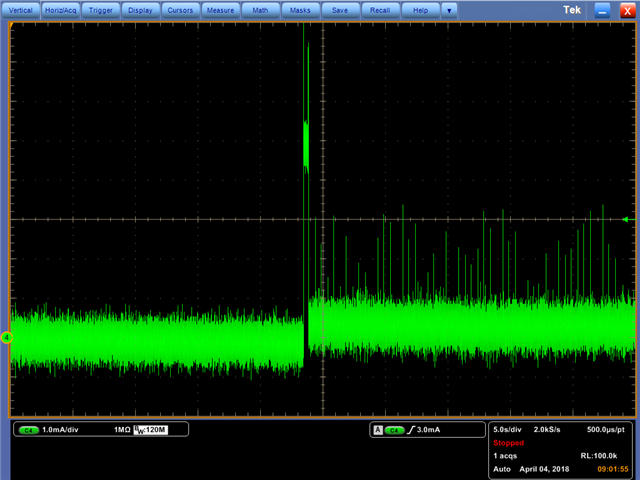Screen dimensions: 640x480
Task: Click the 1 acqs acquisition count
Action: tap(505, 456)
